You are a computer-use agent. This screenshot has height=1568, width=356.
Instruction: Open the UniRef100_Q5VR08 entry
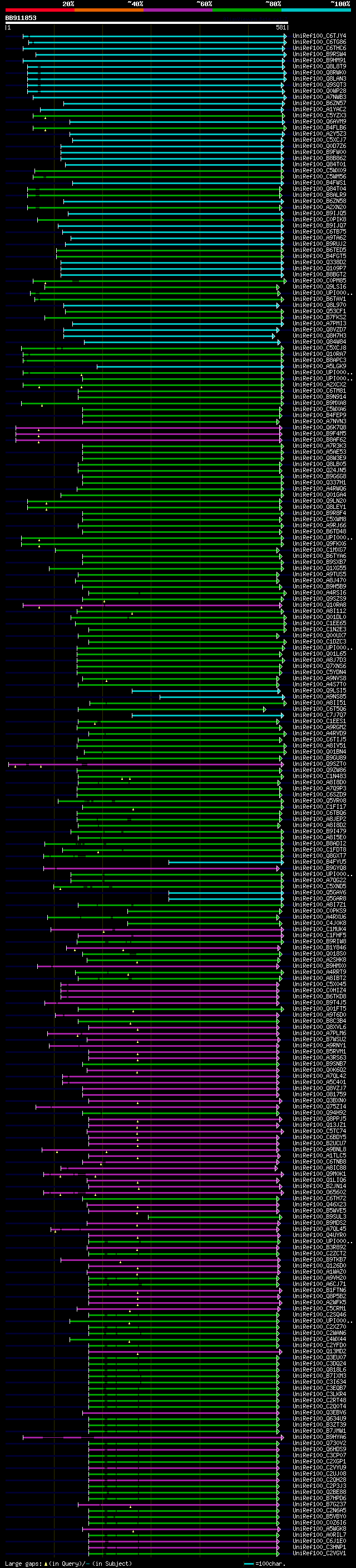[319, 800]
